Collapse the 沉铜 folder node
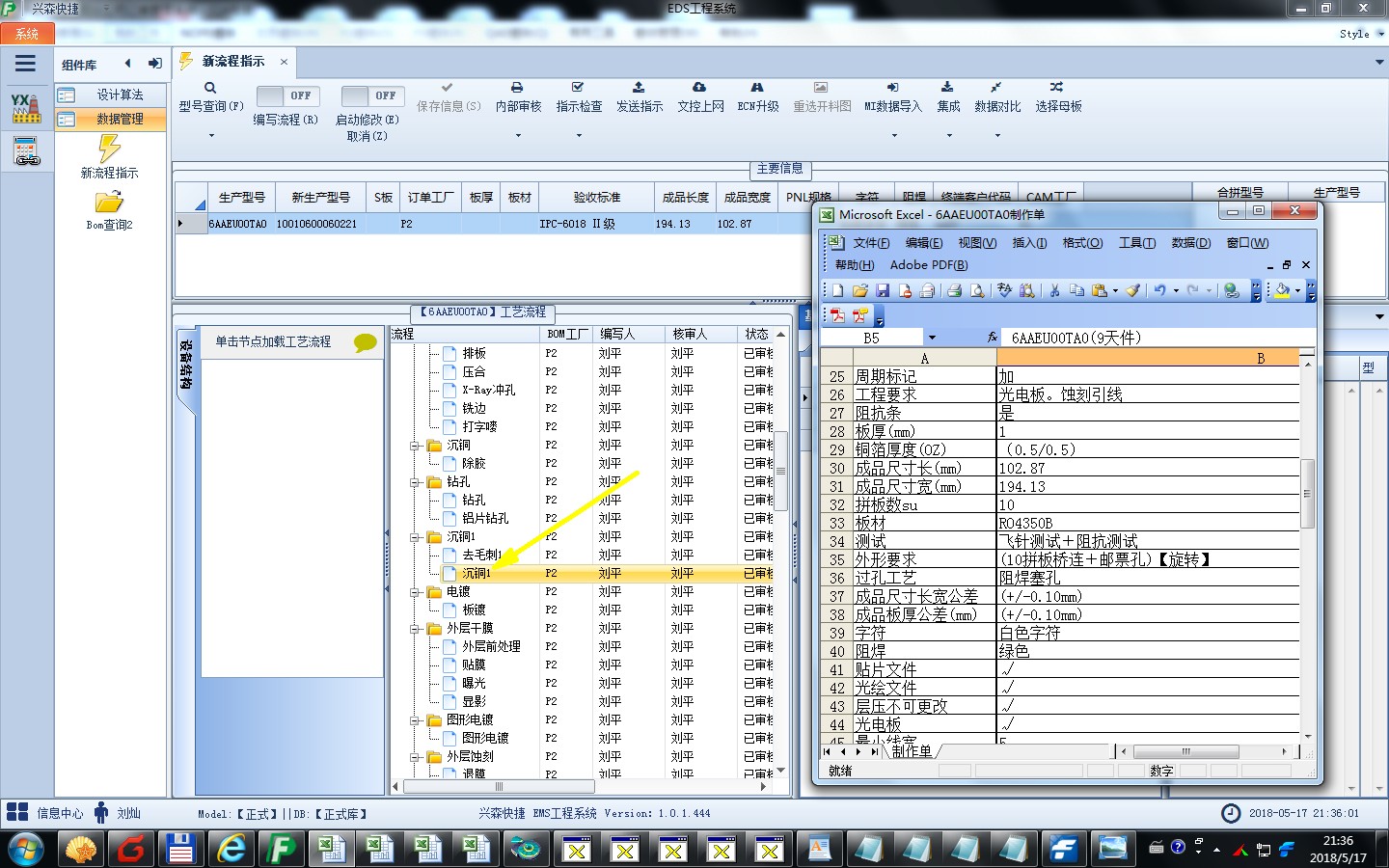Viewport: 1389px width, 868px height. coord(415,446)
